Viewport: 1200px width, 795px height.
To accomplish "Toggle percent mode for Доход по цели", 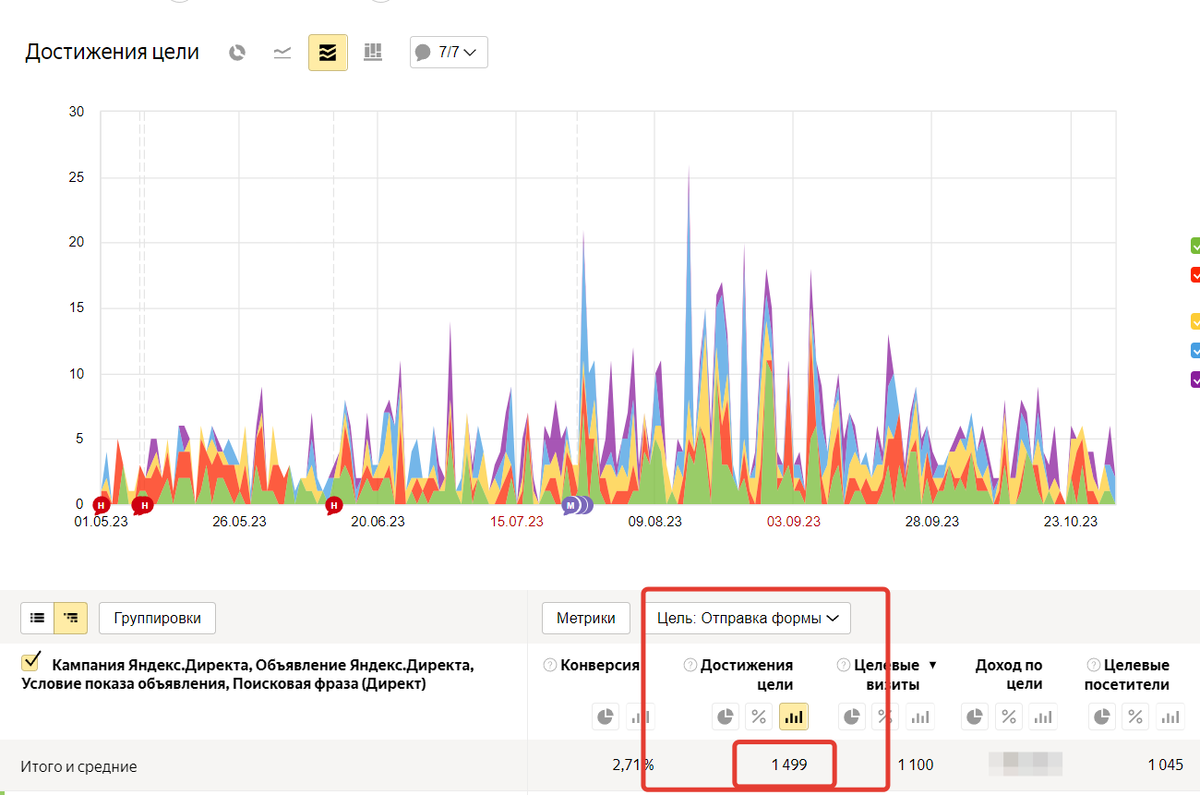I will coord(1009,716).
